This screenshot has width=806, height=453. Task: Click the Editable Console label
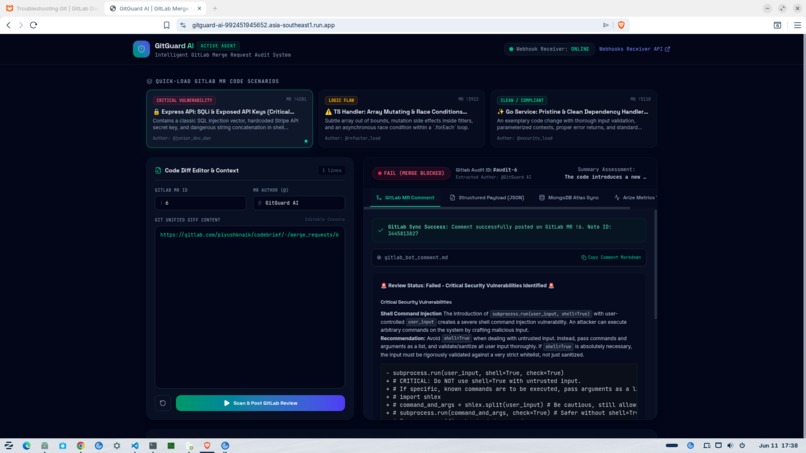324,220
